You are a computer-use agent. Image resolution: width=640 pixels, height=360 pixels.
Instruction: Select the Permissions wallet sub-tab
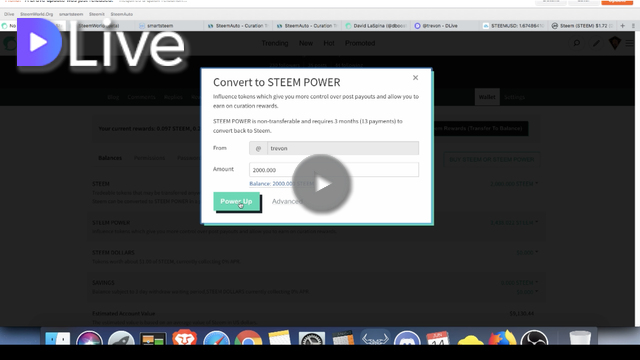149,158
